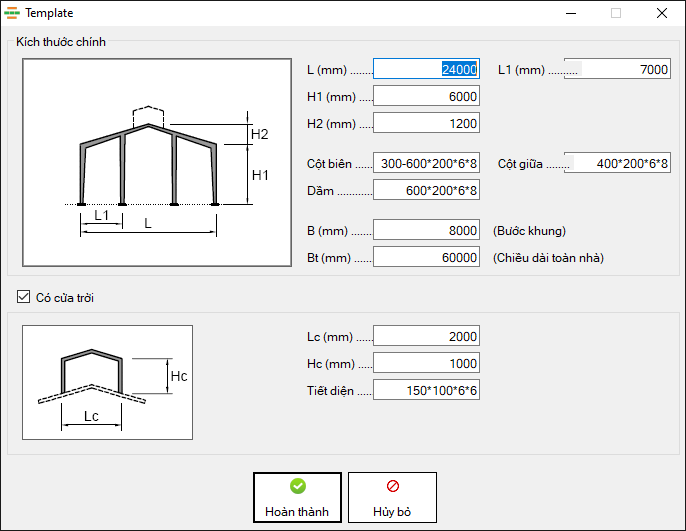This screenshot has height=531, width=686.
Task: Edit the H1 (mm) field showing 6000
Action: pos(427,96)
